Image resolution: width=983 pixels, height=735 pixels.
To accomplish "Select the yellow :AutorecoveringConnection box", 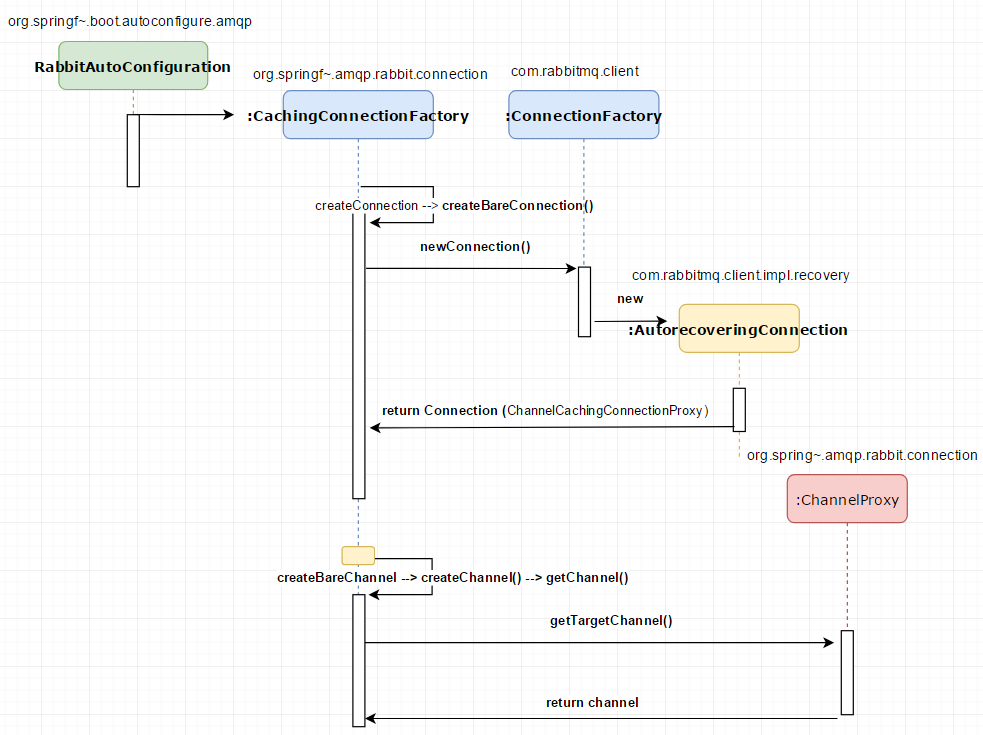I will click(739, 329).
